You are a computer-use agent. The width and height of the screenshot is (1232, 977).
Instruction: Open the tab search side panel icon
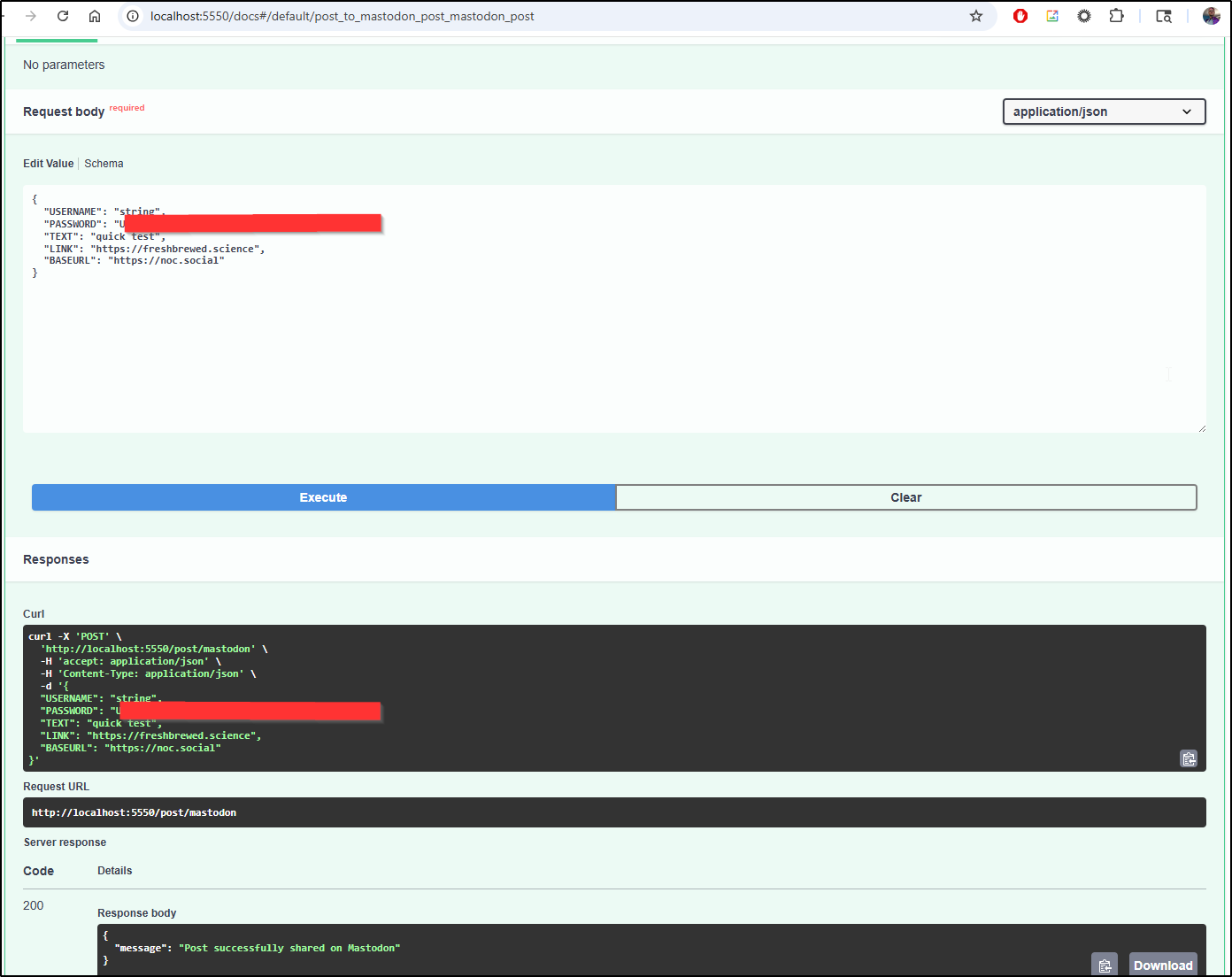[x=1164, y=16]
